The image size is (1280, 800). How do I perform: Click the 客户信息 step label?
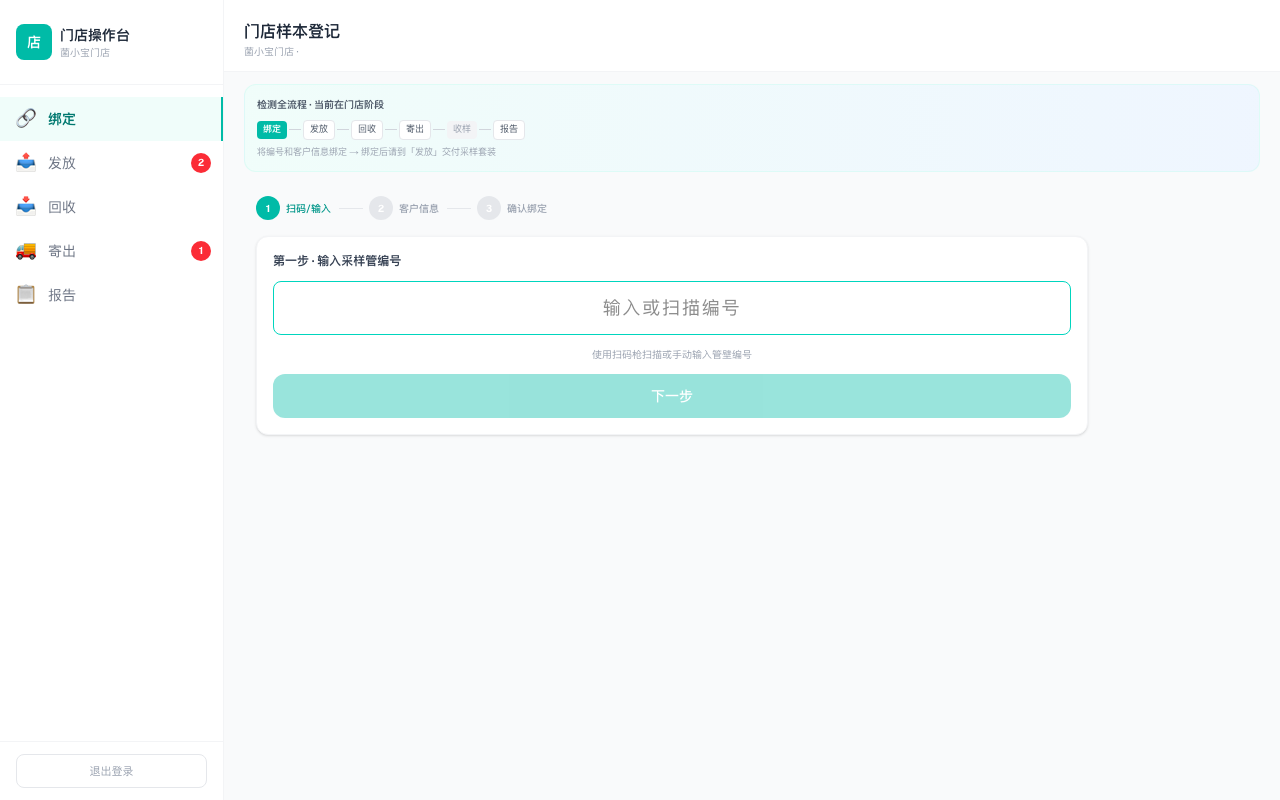pos(419,209)
